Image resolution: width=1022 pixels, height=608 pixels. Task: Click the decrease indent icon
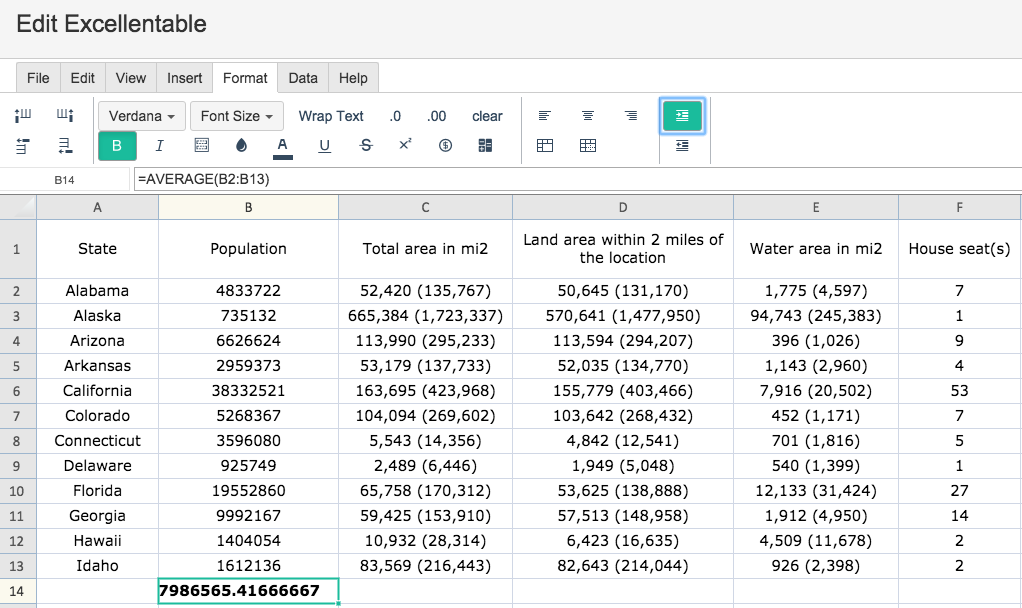682,145
